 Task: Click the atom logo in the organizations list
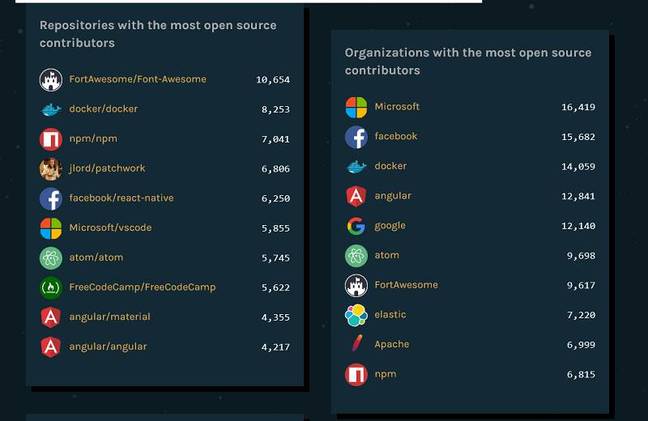[x=356, y=256]
